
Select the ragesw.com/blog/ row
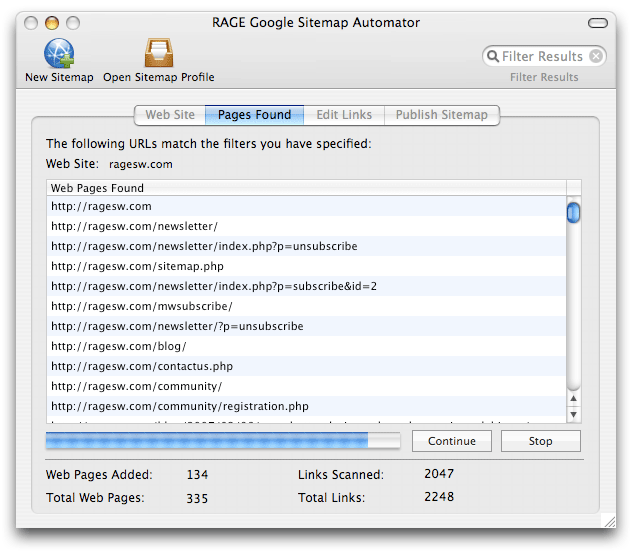(x=306, y=346)
